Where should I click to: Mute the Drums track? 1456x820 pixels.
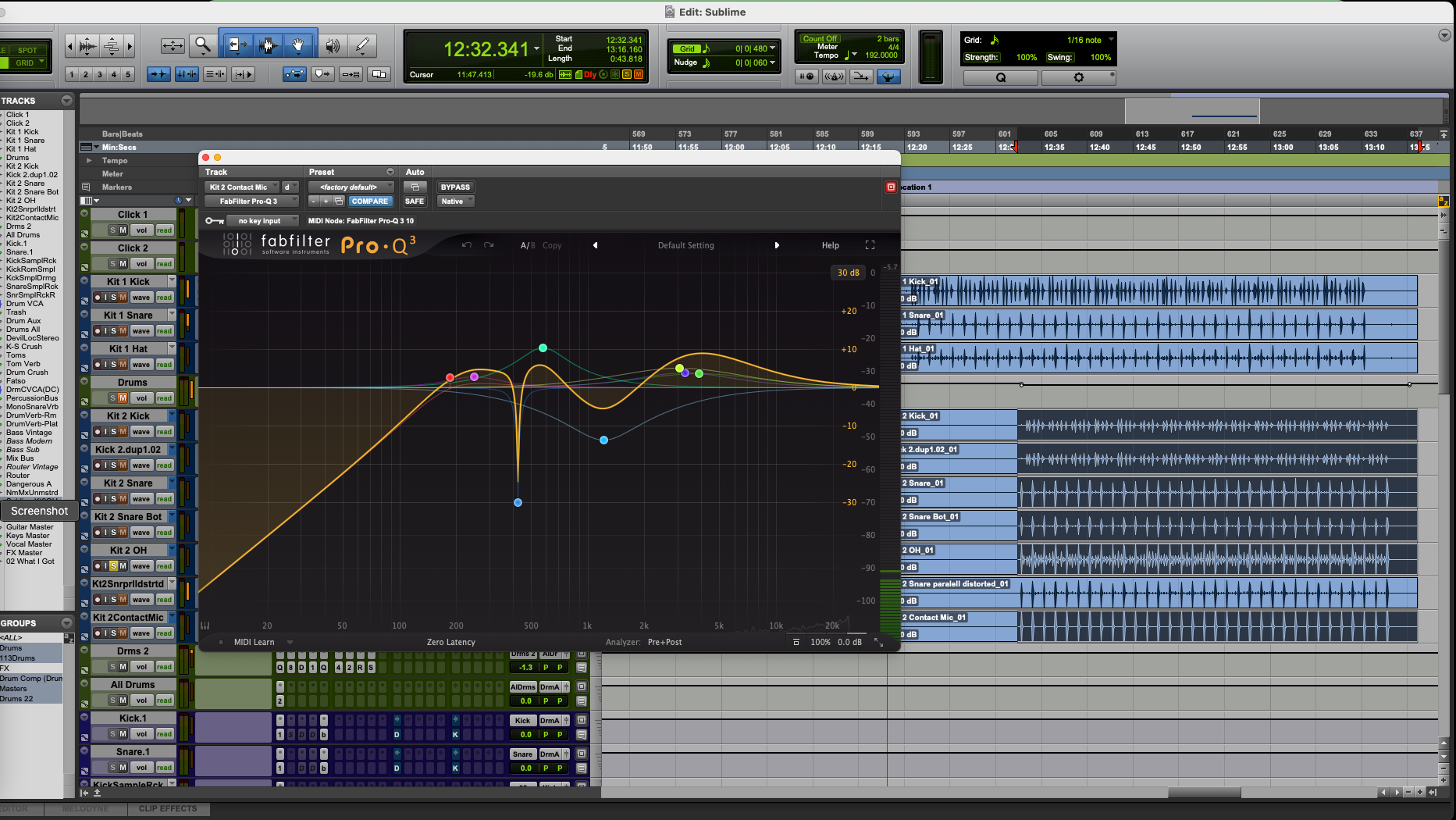point(123,398)
